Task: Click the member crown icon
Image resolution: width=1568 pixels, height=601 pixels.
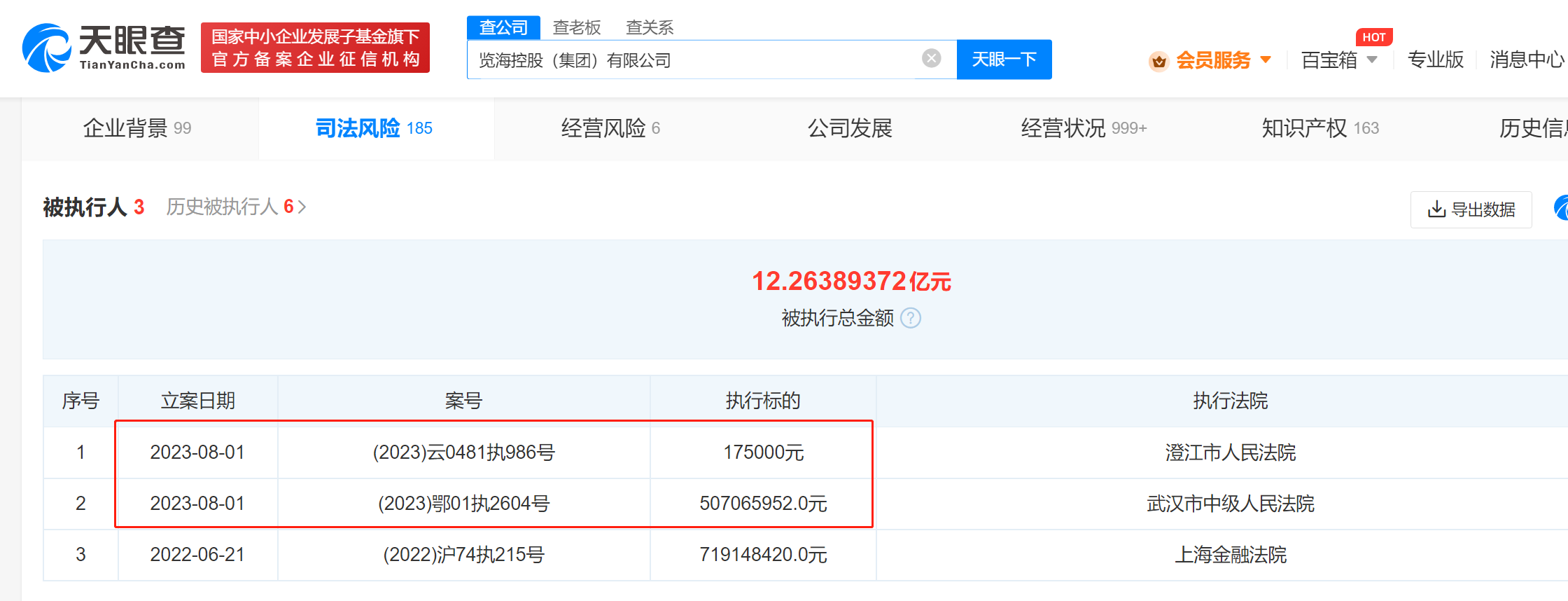Action: [x=1158, y=62]
